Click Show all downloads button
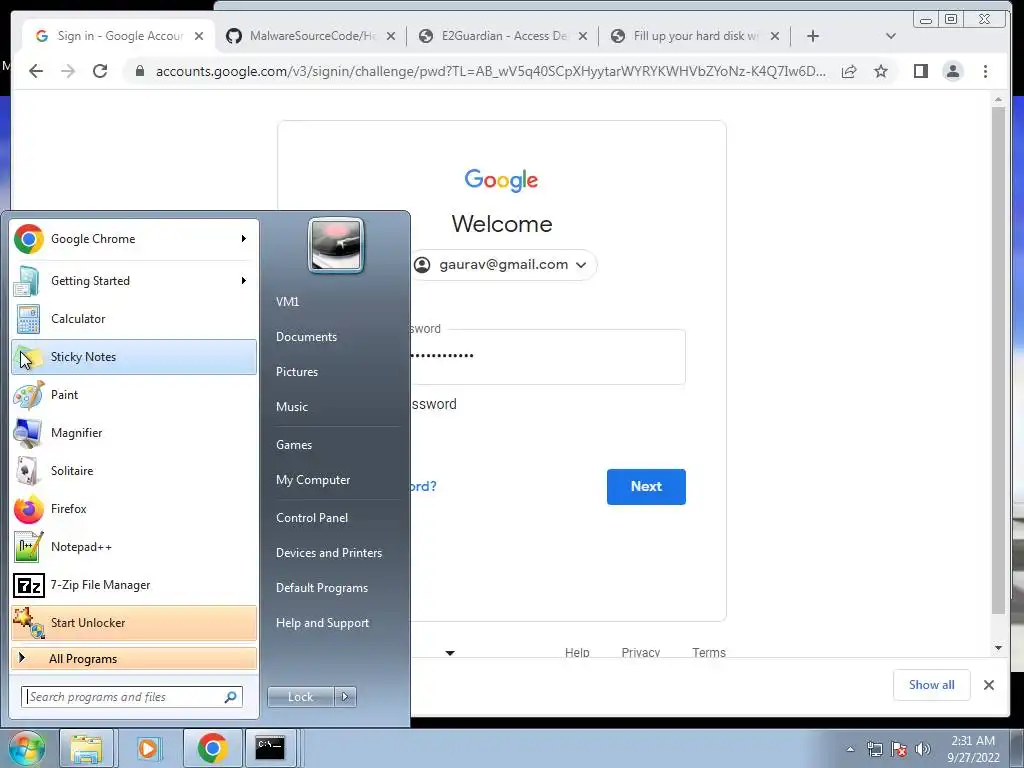Screen dimensions: 1024x768 click(x=931, y=685)
